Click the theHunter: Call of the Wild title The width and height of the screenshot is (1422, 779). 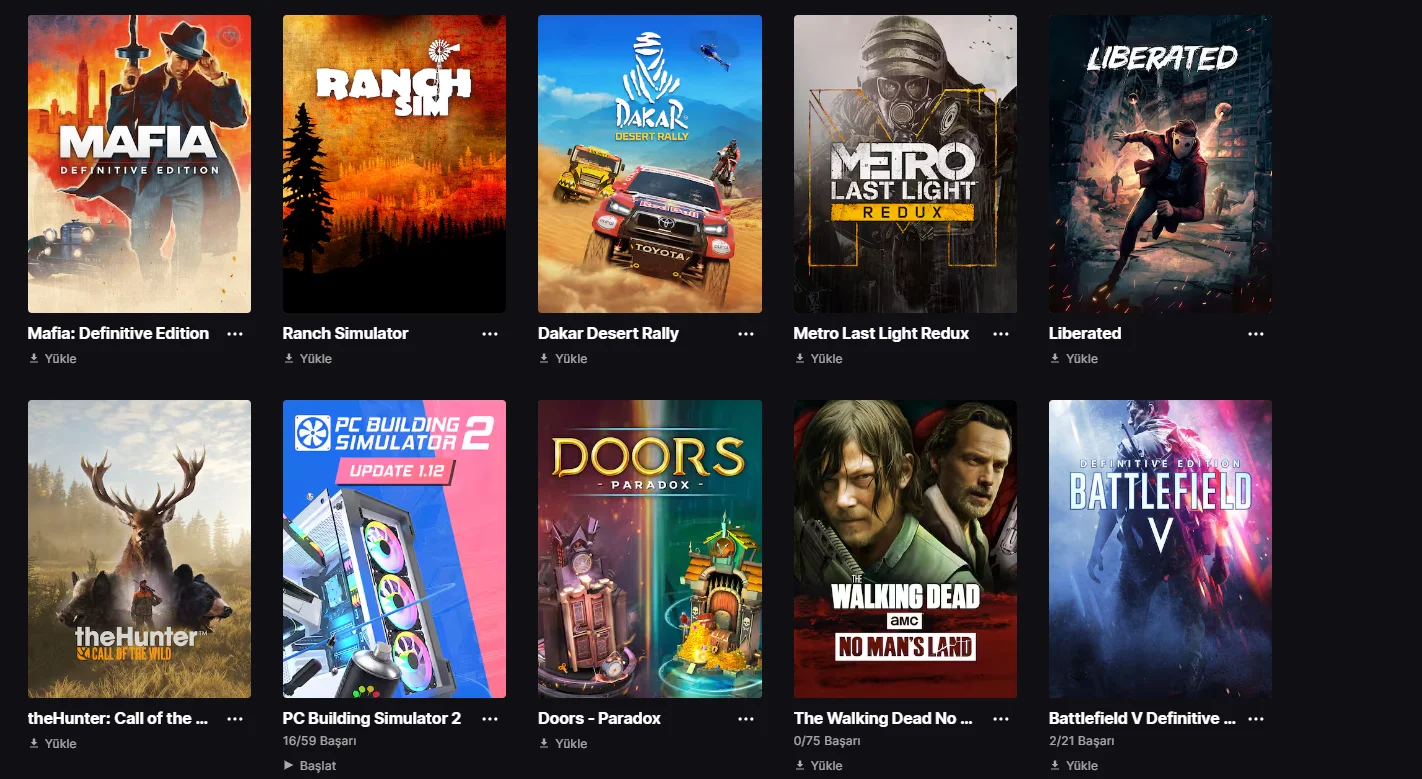tap(118, 719)
